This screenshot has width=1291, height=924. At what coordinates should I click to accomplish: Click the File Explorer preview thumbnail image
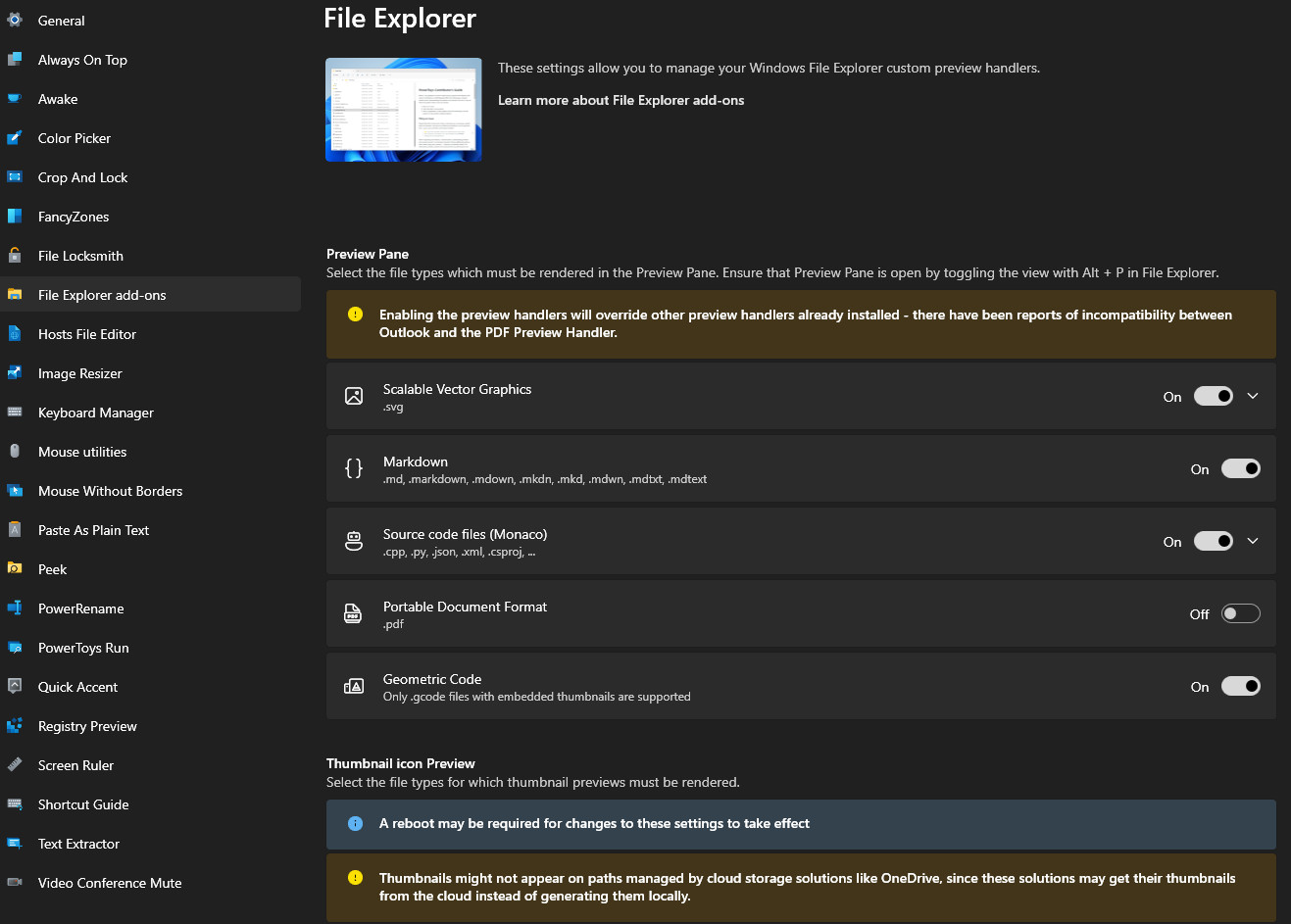click(x=403, y=110)
